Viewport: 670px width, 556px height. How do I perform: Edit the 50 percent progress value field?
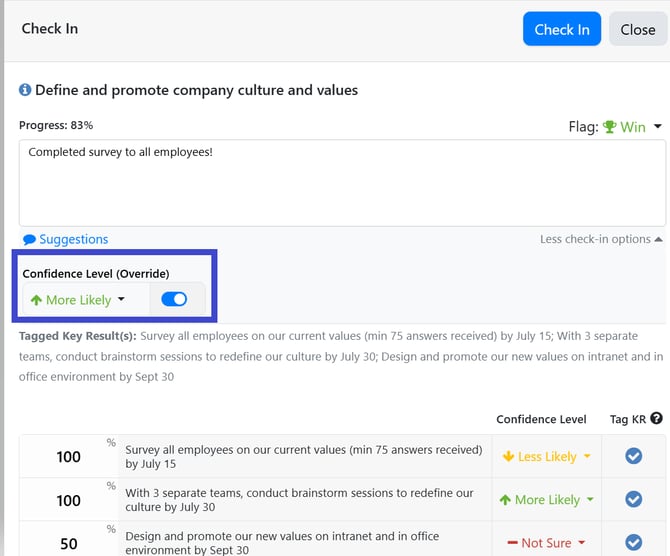[x=68, y=542]
